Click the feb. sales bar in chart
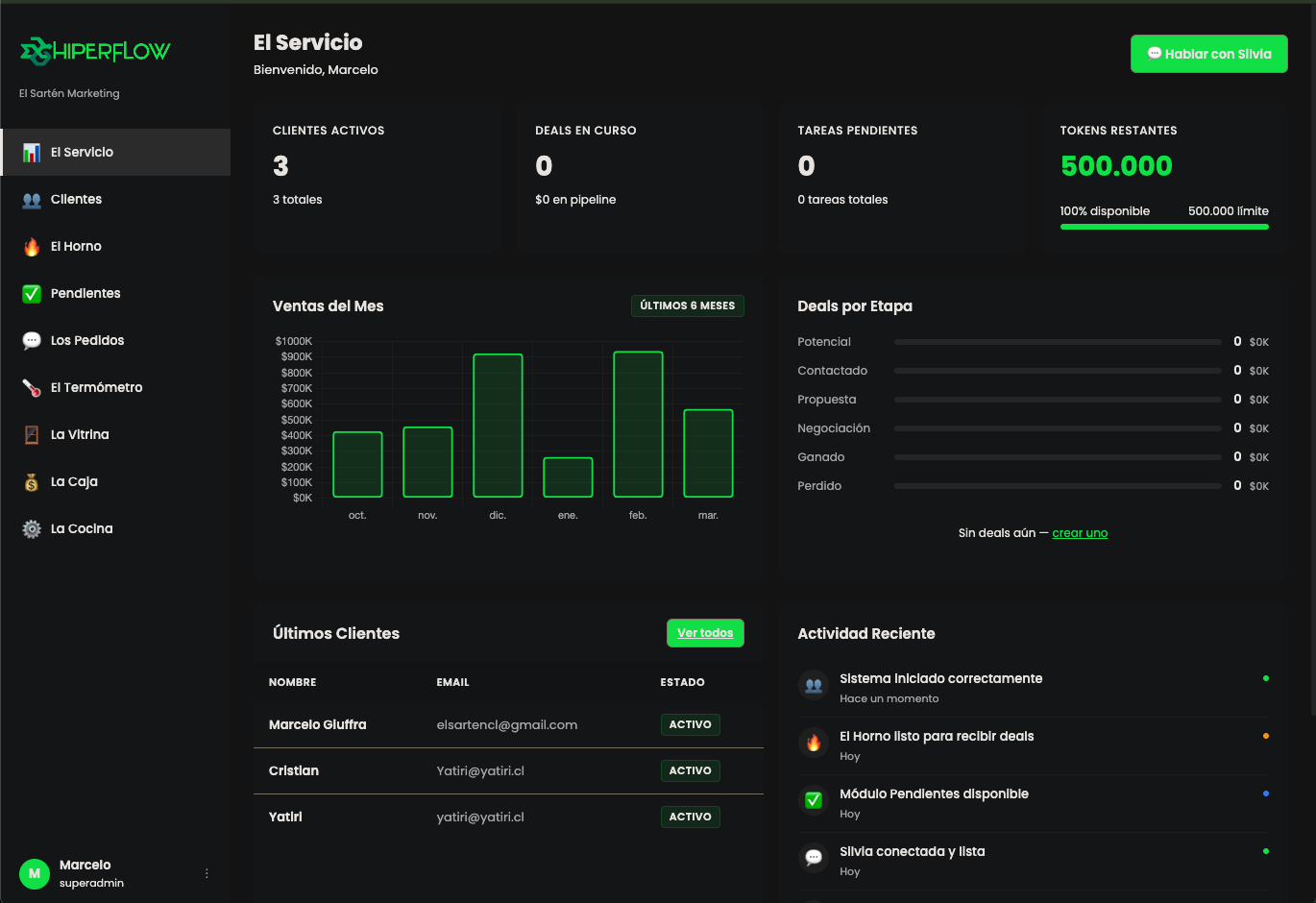 click(638, 425)
